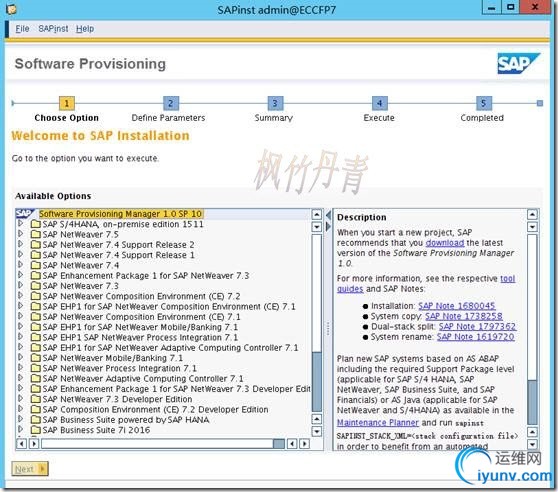Click folder icon of NetWeaver Composition Environment (CE) 7.1

(36, 317)
